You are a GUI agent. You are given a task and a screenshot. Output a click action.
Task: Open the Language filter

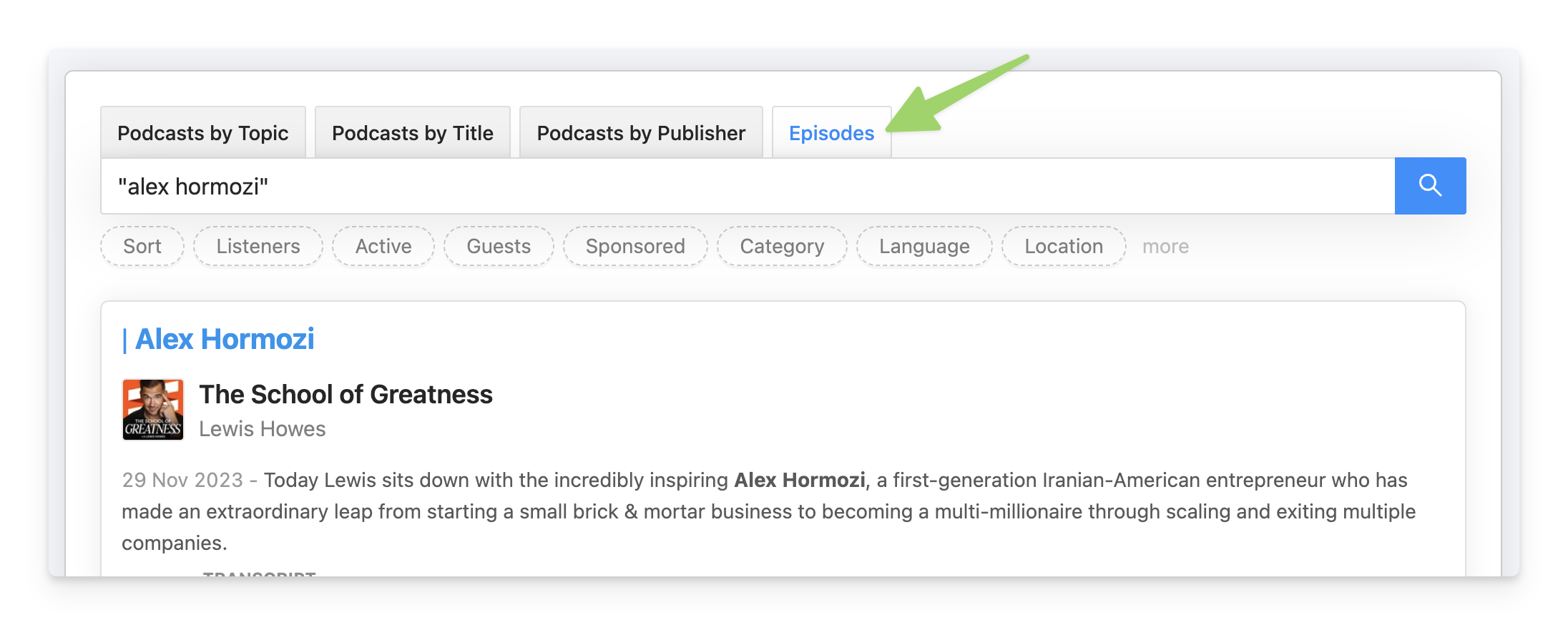coord(924,246)
